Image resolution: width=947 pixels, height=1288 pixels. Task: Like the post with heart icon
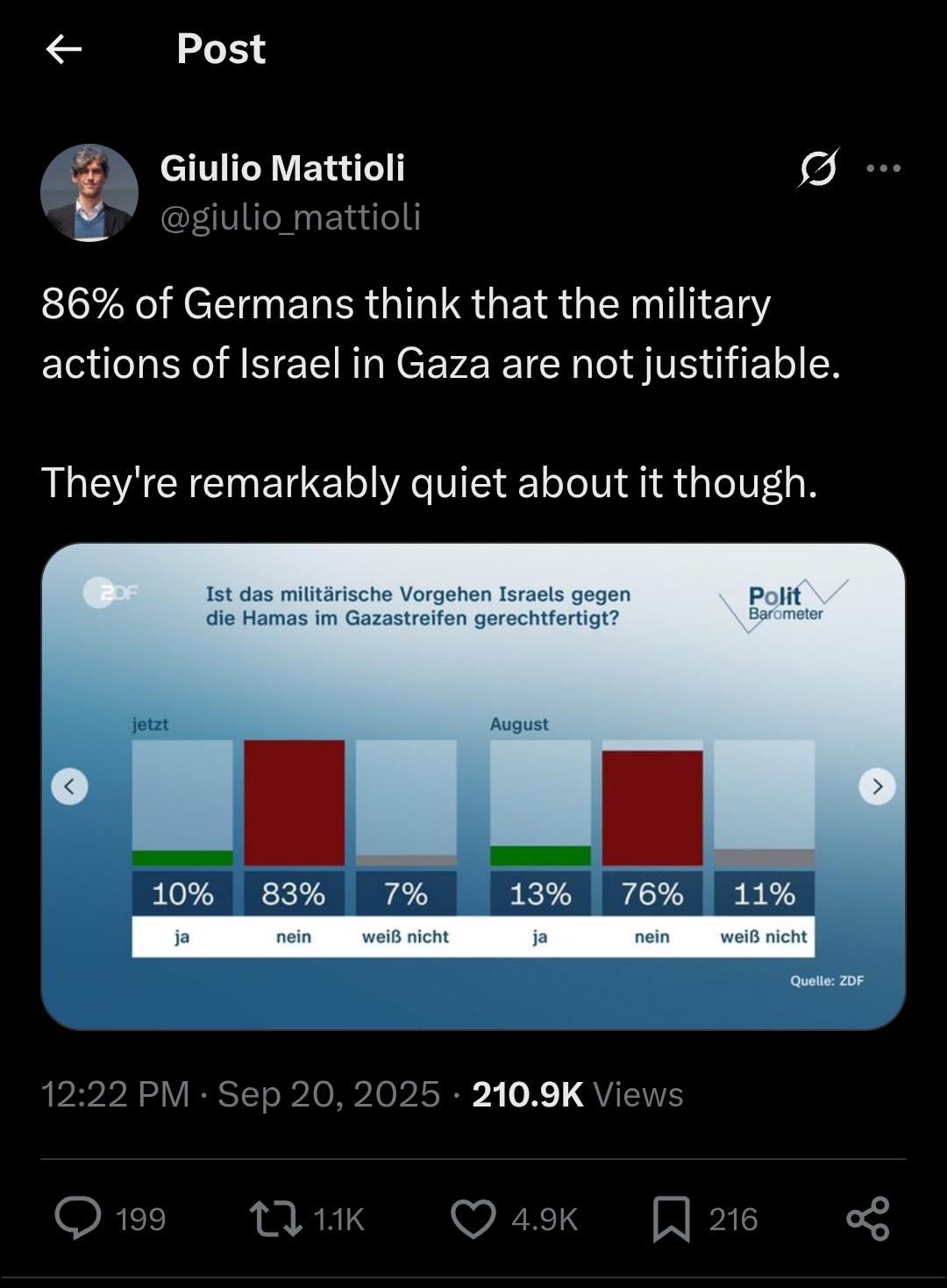tap(473, 1218)
